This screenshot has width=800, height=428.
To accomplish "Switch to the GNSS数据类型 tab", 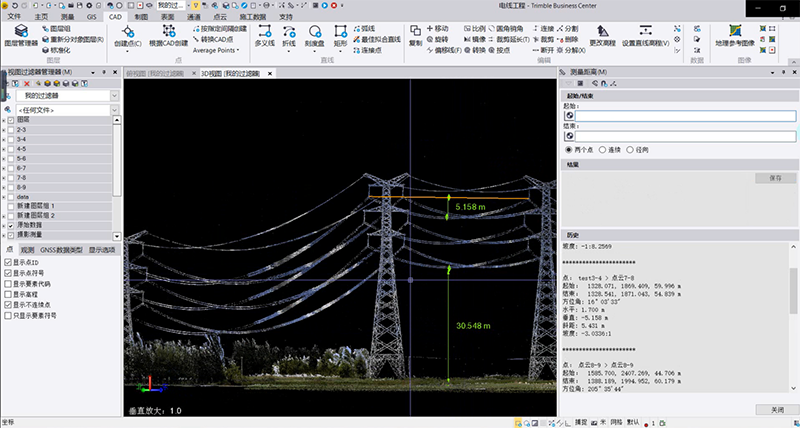I will click(x=61, y=250).
